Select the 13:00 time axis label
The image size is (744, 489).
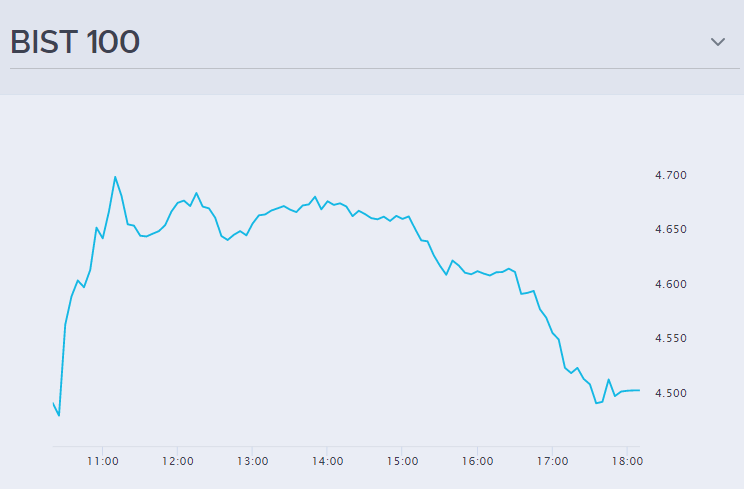coord(252,461)
